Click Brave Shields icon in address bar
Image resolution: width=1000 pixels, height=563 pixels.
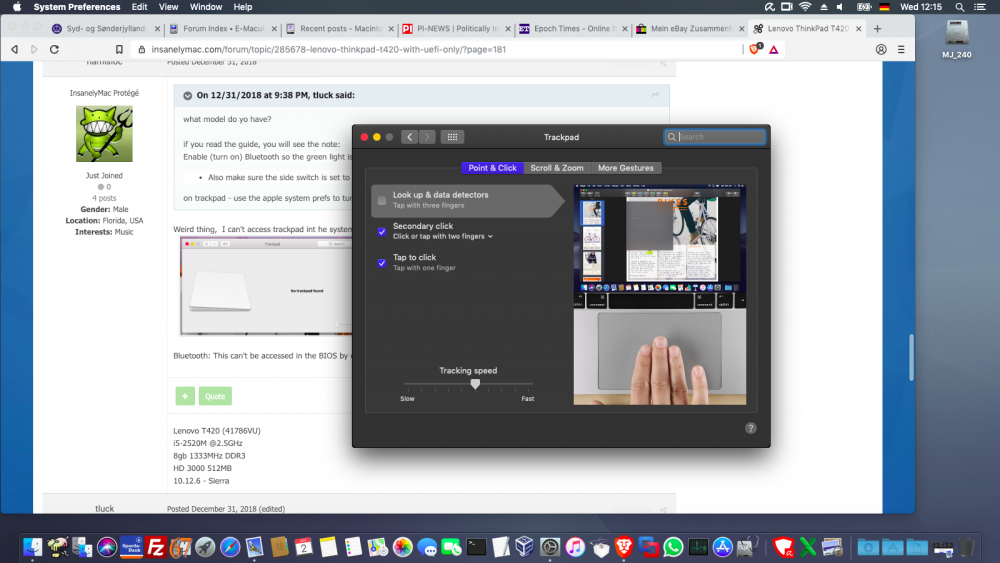[755, 49]
